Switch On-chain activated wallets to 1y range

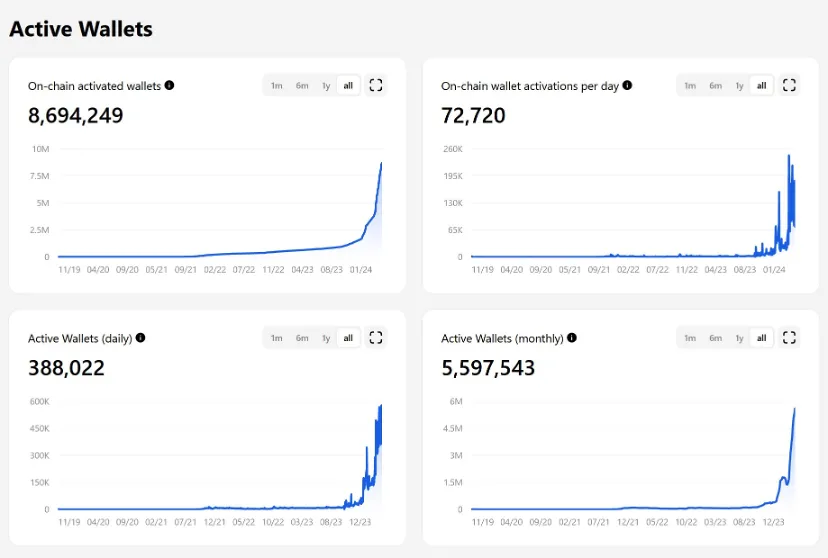pos(326,86)
